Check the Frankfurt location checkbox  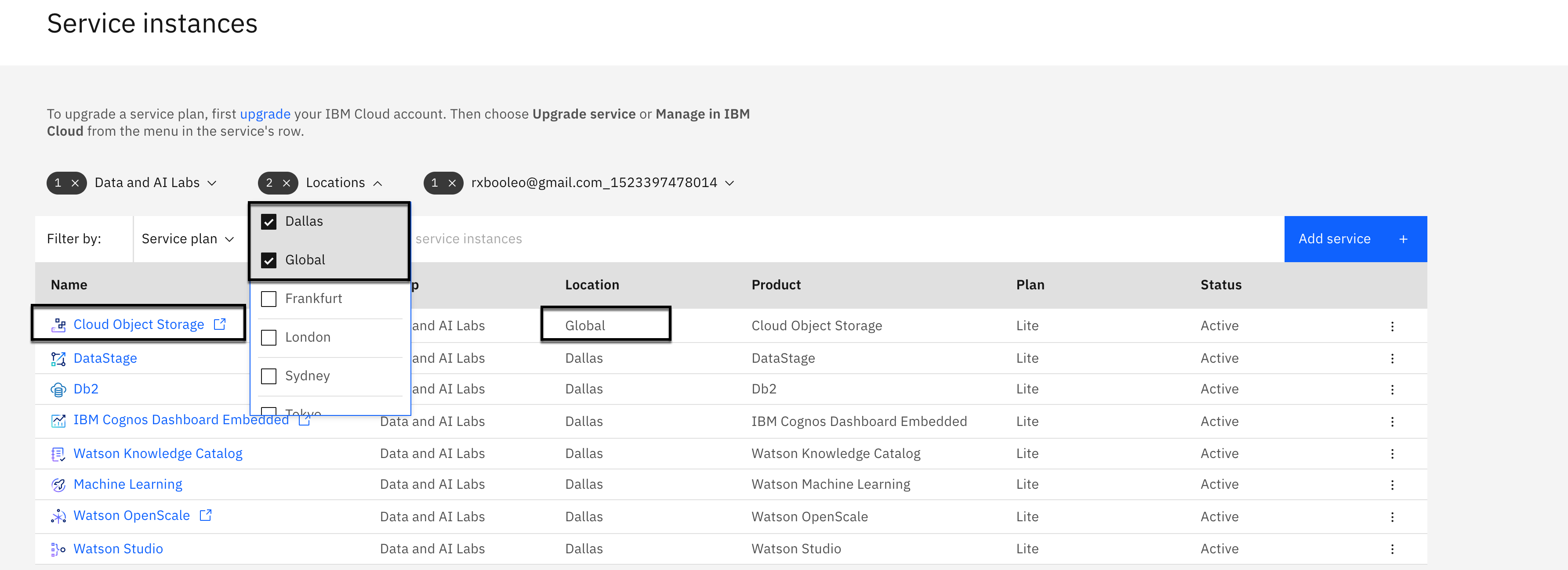pos(269,299)
